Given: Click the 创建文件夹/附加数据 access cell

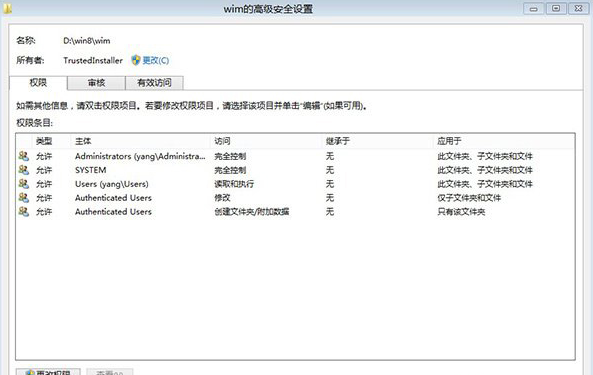Looking at the screenshot, I should tap(252, 212).
